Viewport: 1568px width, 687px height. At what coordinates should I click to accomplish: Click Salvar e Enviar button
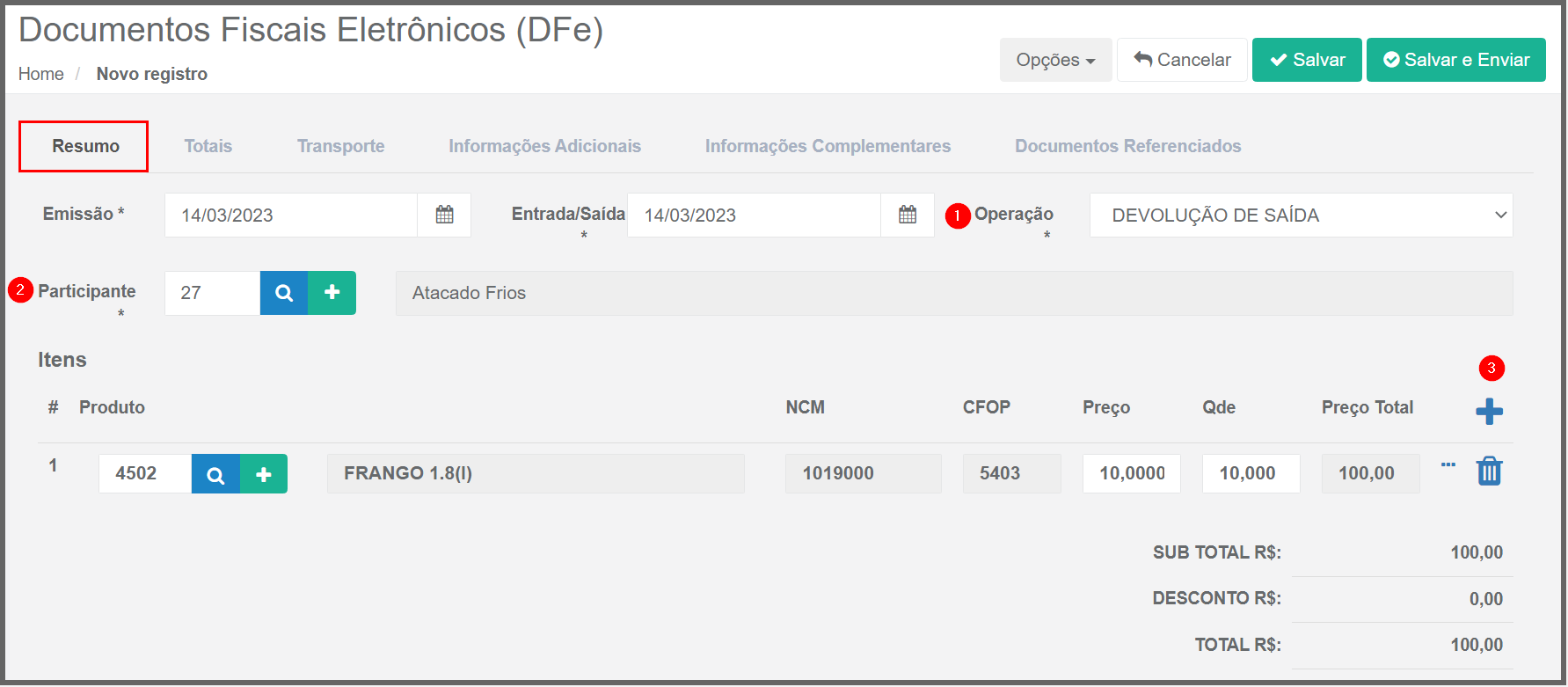(1455, 60)
